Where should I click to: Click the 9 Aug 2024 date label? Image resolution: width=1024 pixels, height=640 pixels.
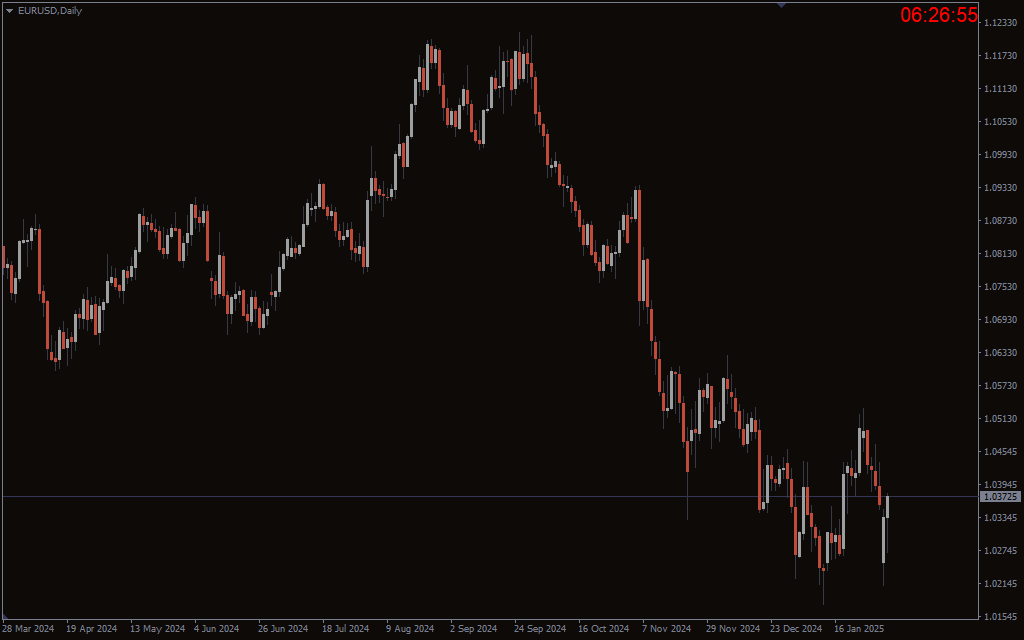tap(410, 629)
